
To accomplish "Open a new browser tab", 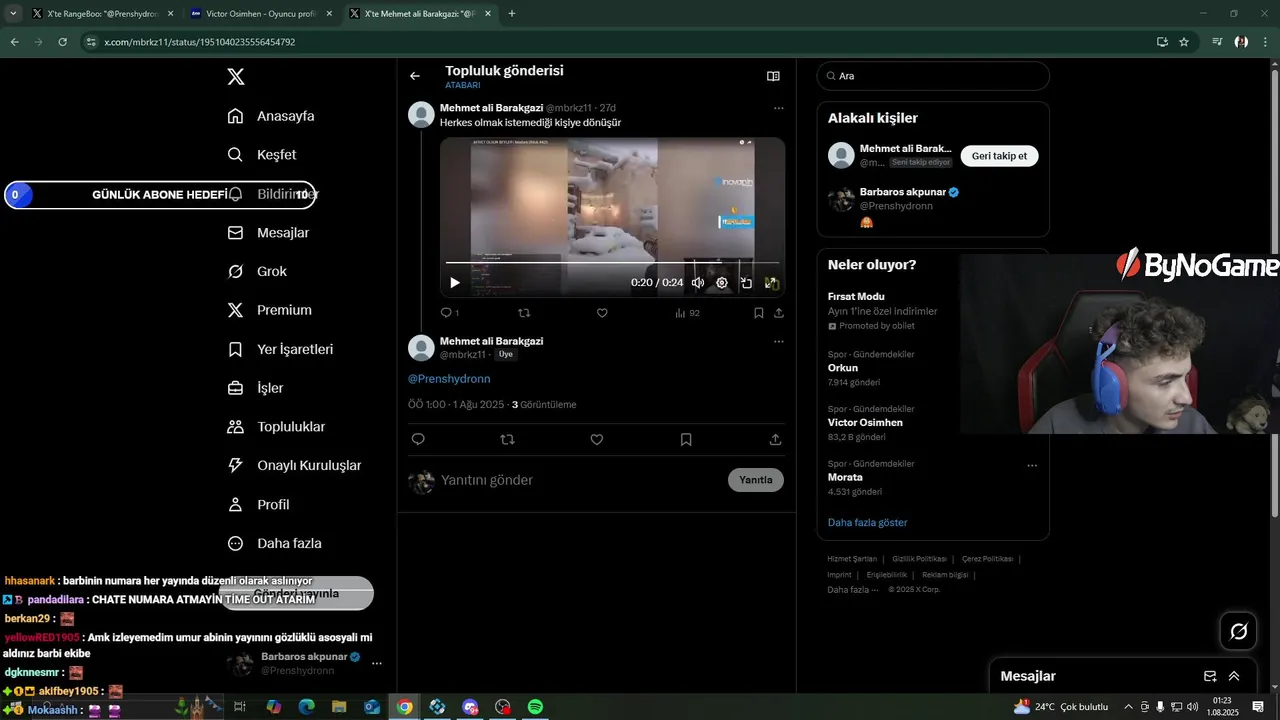I will pyautogui.click(x=512, y=14).
